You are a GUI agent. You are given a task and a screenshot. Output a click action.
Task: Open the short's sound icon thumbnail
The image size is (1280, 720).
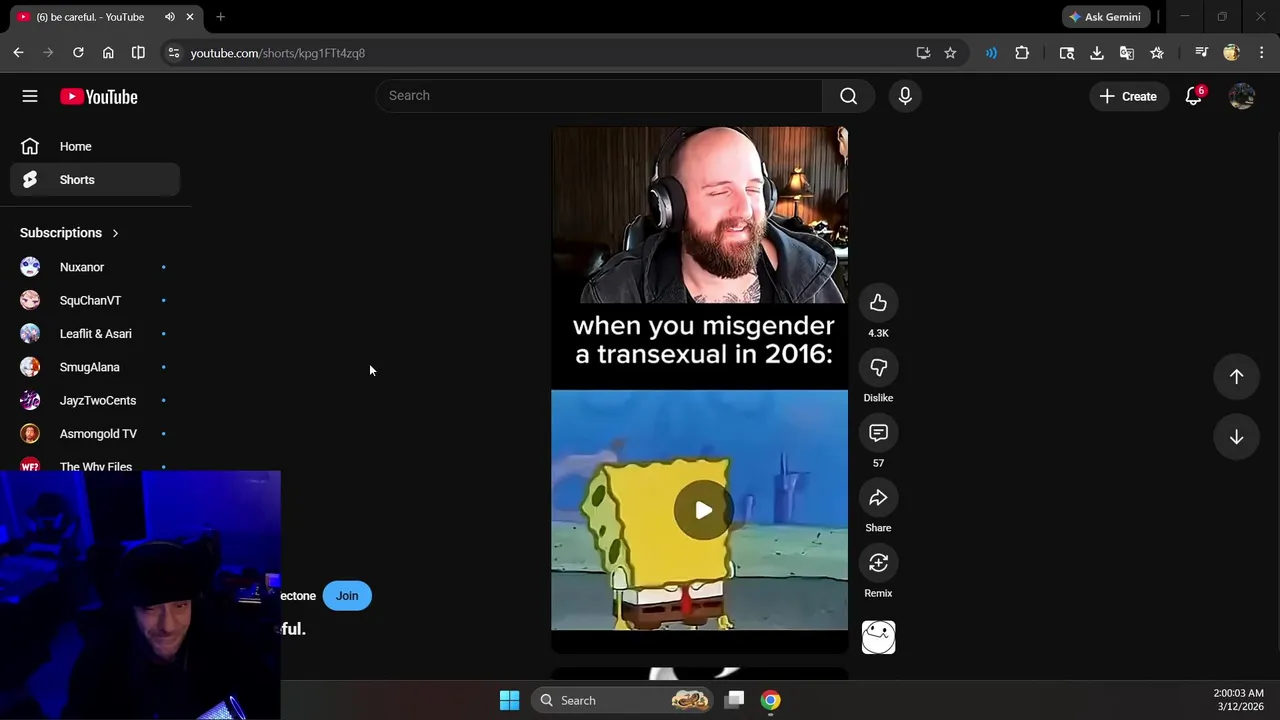tap(878, 637)
